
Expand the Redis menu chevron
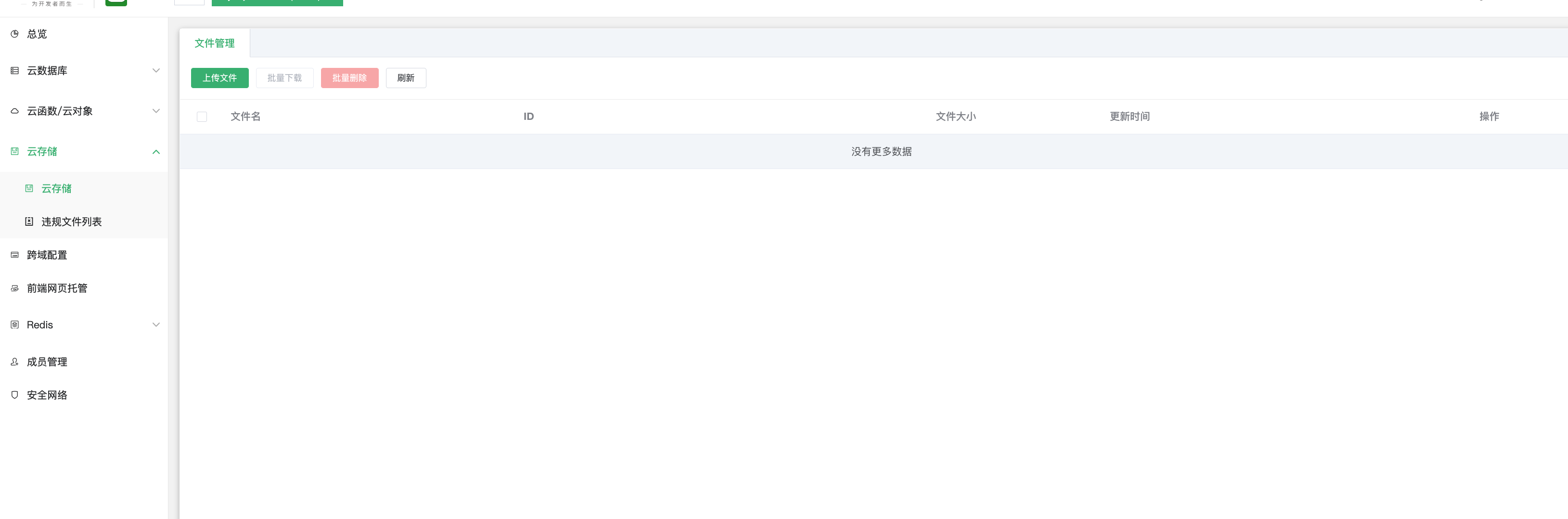[156, 324]
